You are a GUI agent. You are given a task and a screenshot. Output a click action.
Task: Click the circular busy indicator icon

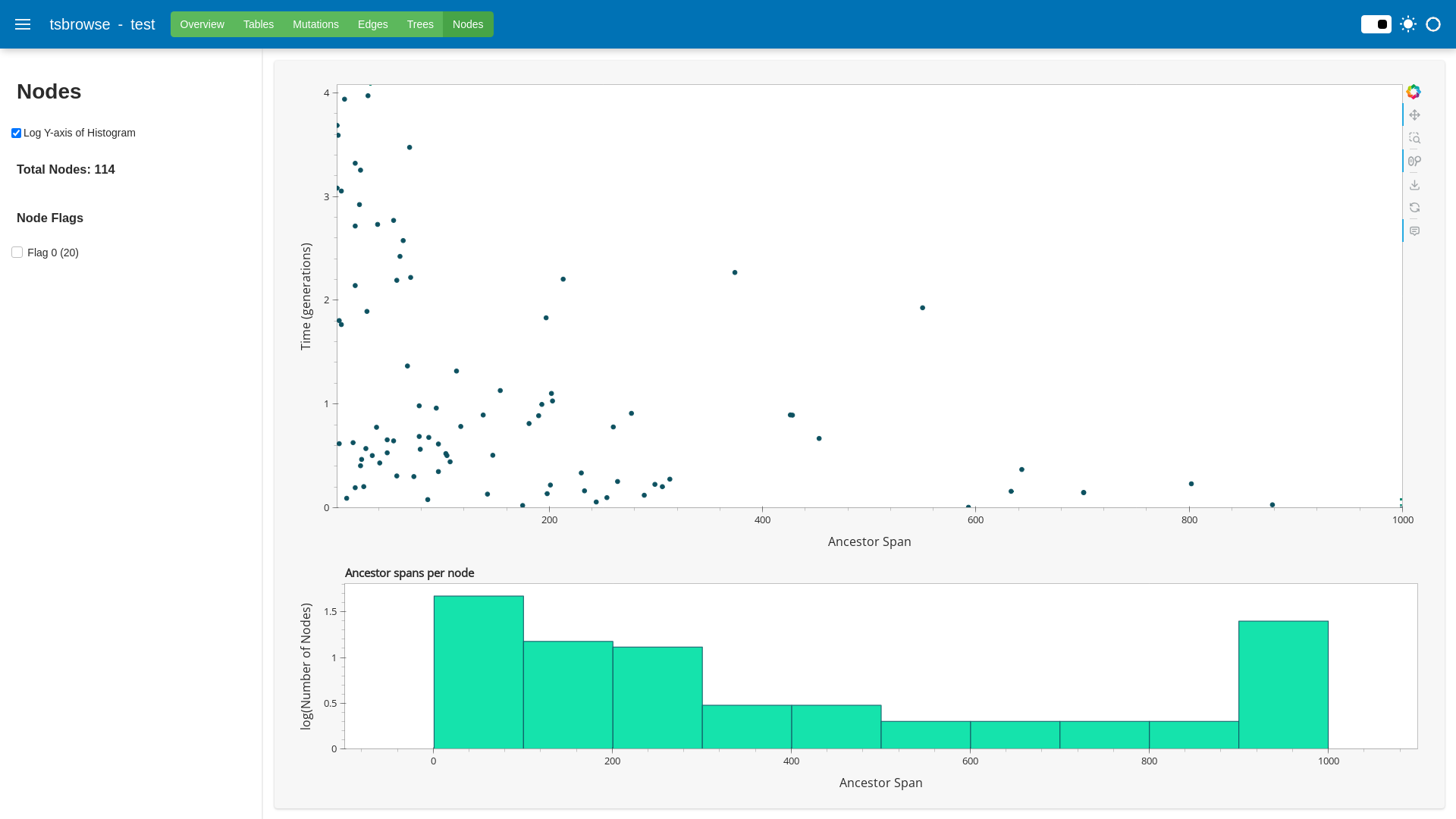[1433, 24]
